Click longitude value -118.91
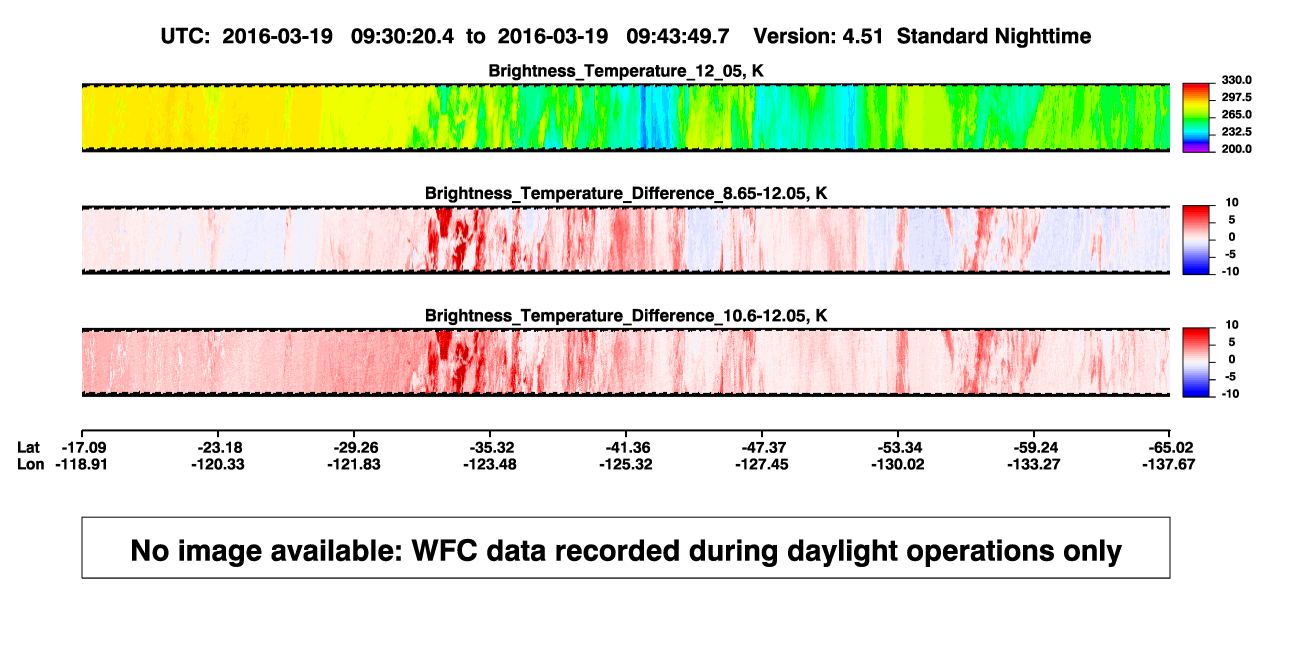Image resolution: width=1300 pixels, height=667 pixels. coord(82,464)
